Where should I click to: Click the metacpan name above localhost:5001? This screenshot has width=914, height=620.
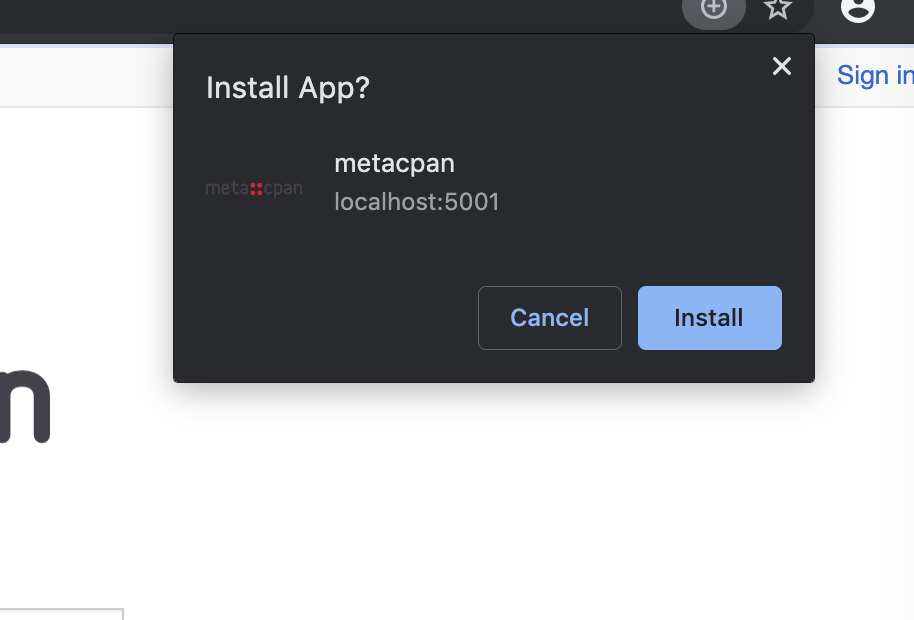(394, 163)
